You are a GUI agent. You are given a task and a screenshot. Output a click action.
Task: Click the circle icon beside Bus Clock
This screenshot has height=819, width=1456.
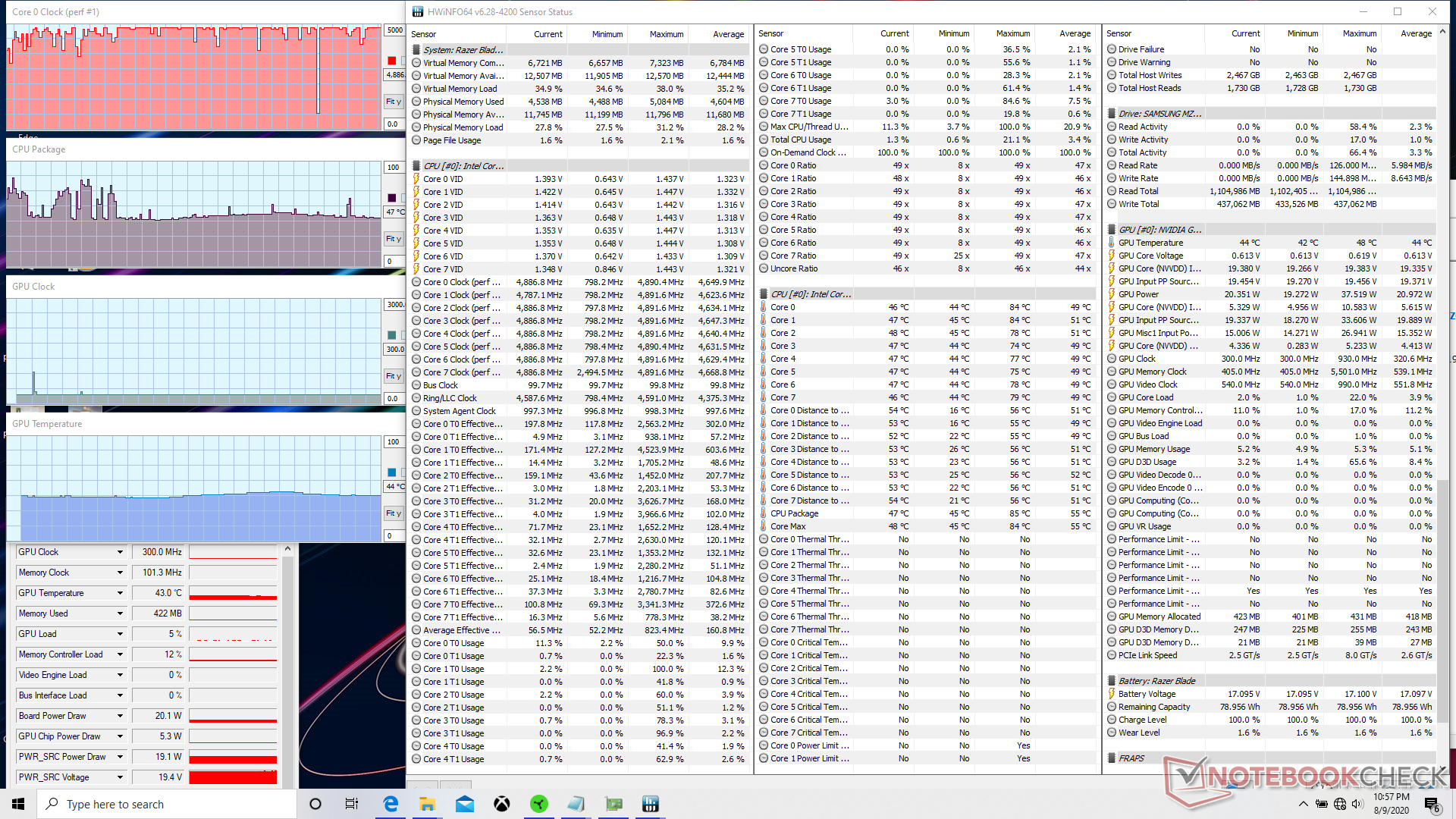coord(416,385)
